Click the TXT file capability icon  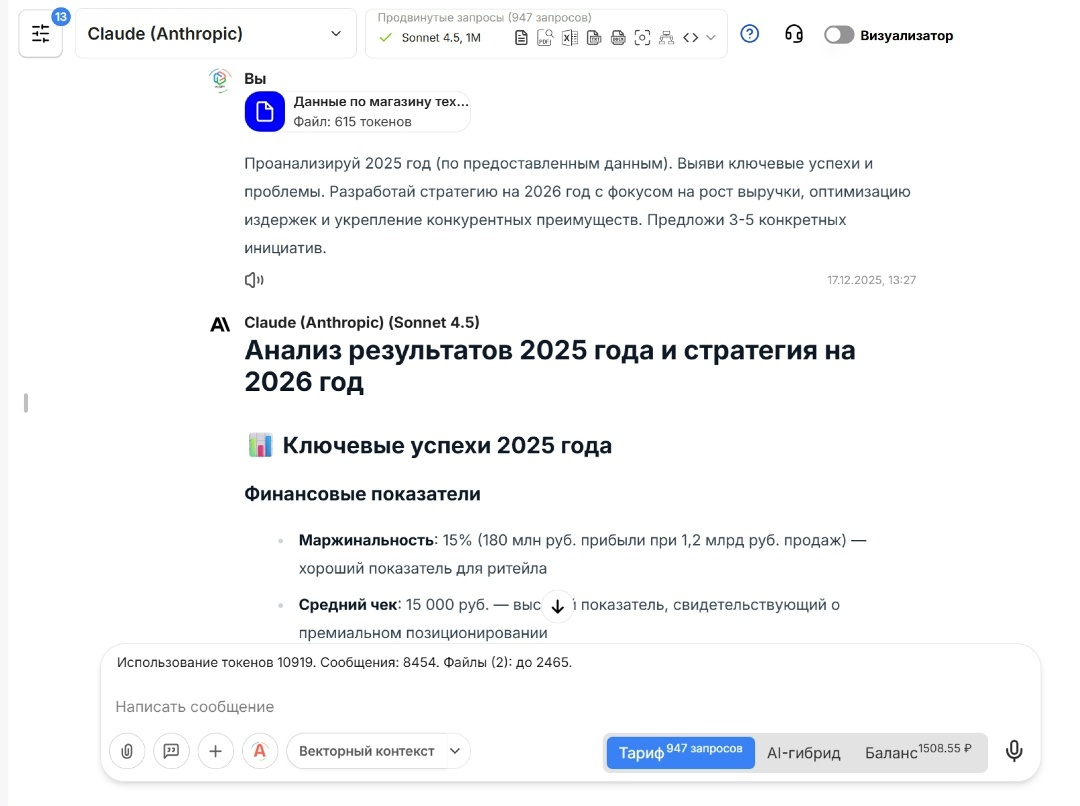click(594, 38)
